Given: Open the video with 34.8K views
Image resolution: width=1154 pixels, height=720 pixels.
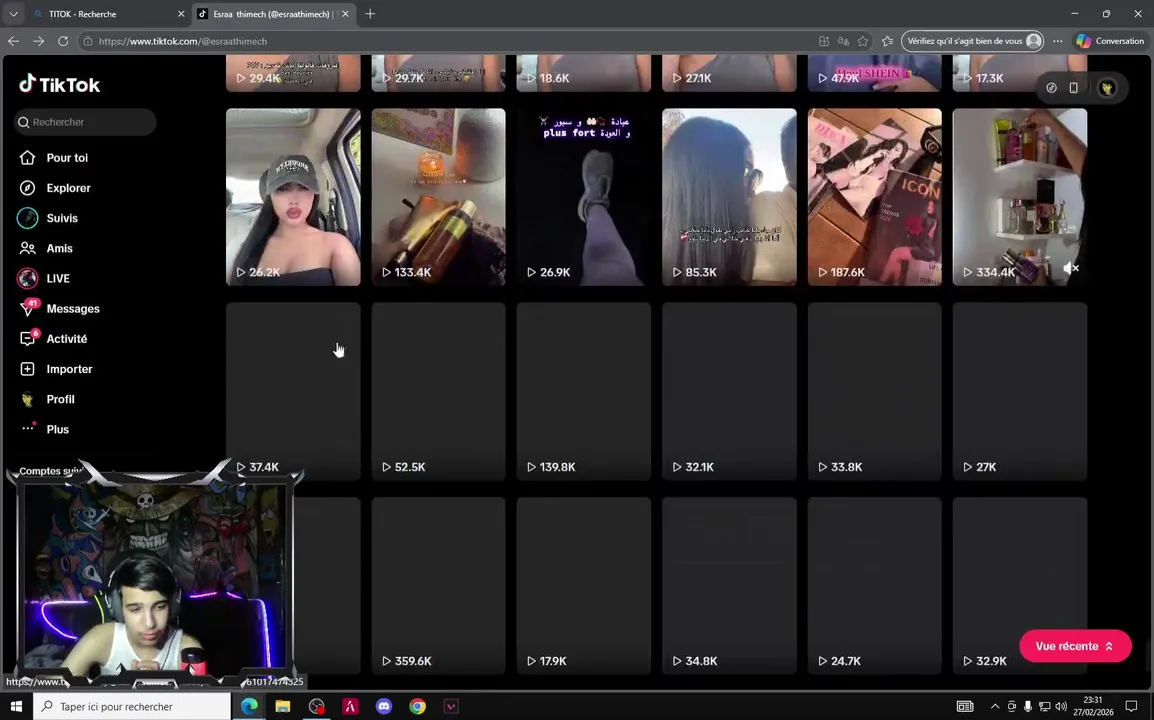Looking at the screenshot, I should pos(729,585).
